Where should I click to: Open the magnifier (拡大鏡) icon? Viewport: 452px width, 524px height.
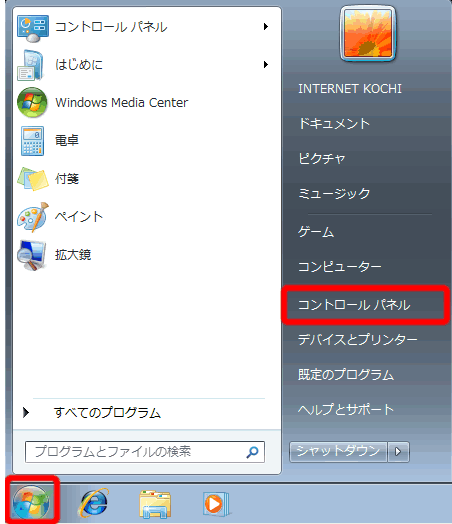[32, 255]
